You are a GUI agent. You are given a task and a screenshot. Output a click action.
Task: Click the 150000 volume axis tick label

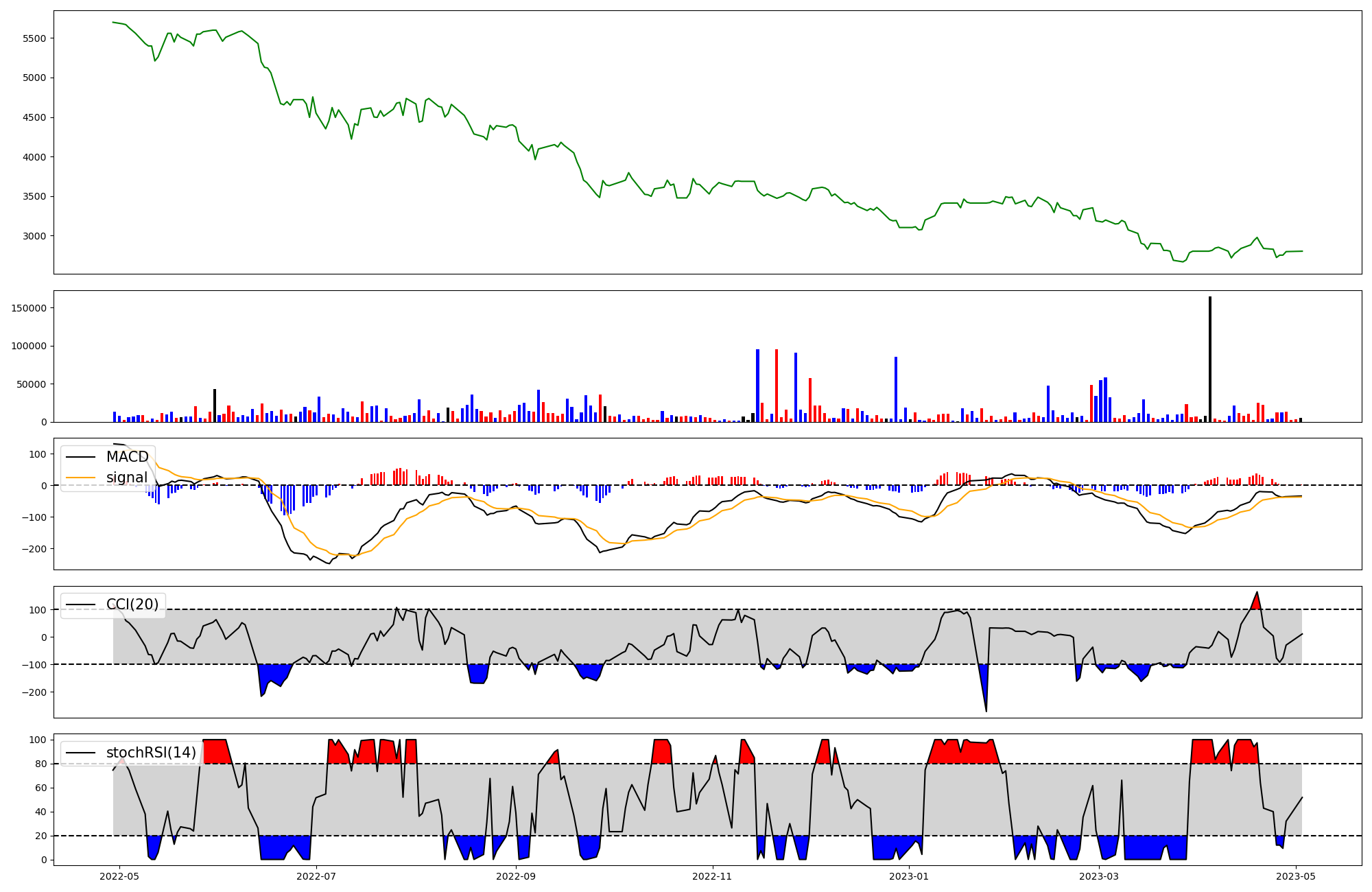[29, 308]
